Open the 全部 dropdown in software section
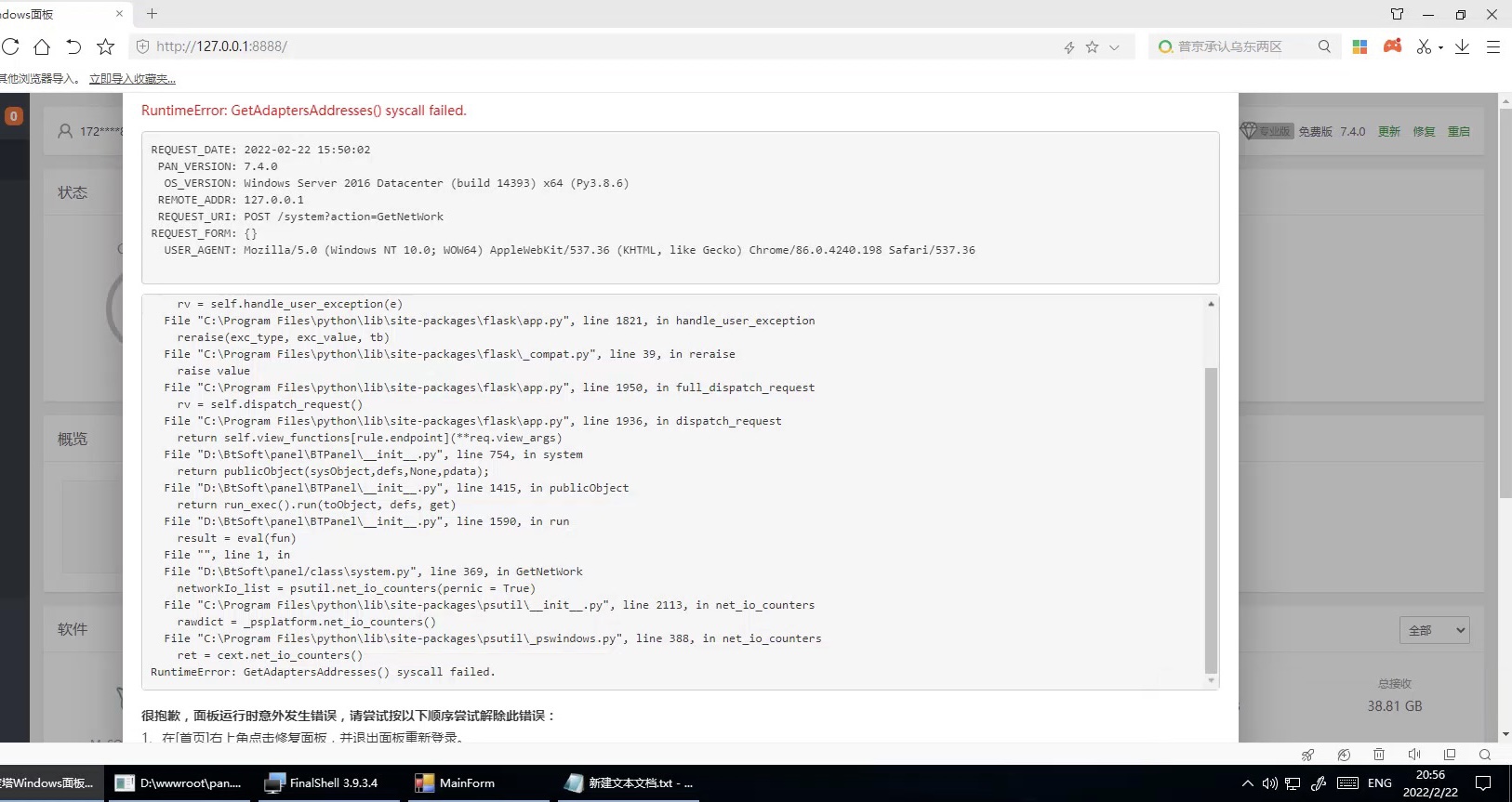 (x=1435, y=630)
